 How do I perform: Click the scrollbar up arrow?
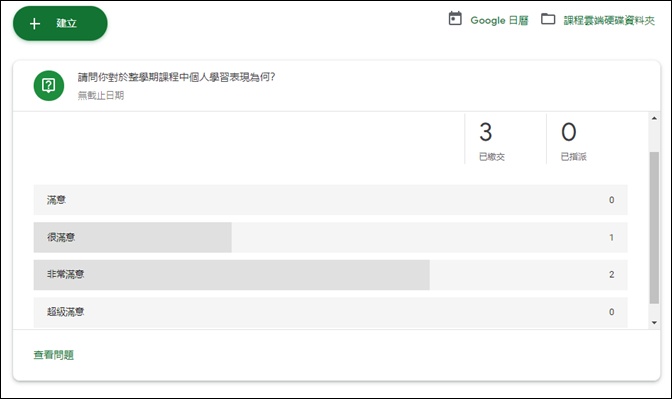tap(654, 118)
